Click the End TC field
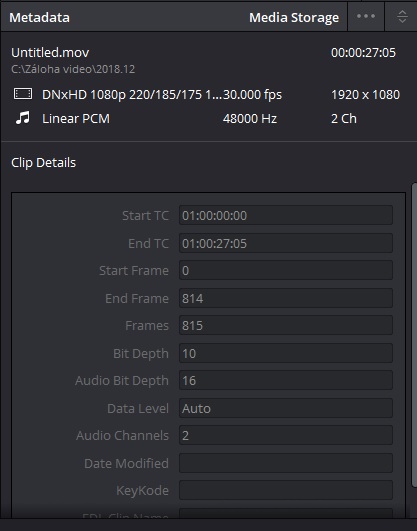The height and width of the screenshot is (531, 417). point(286,243)
